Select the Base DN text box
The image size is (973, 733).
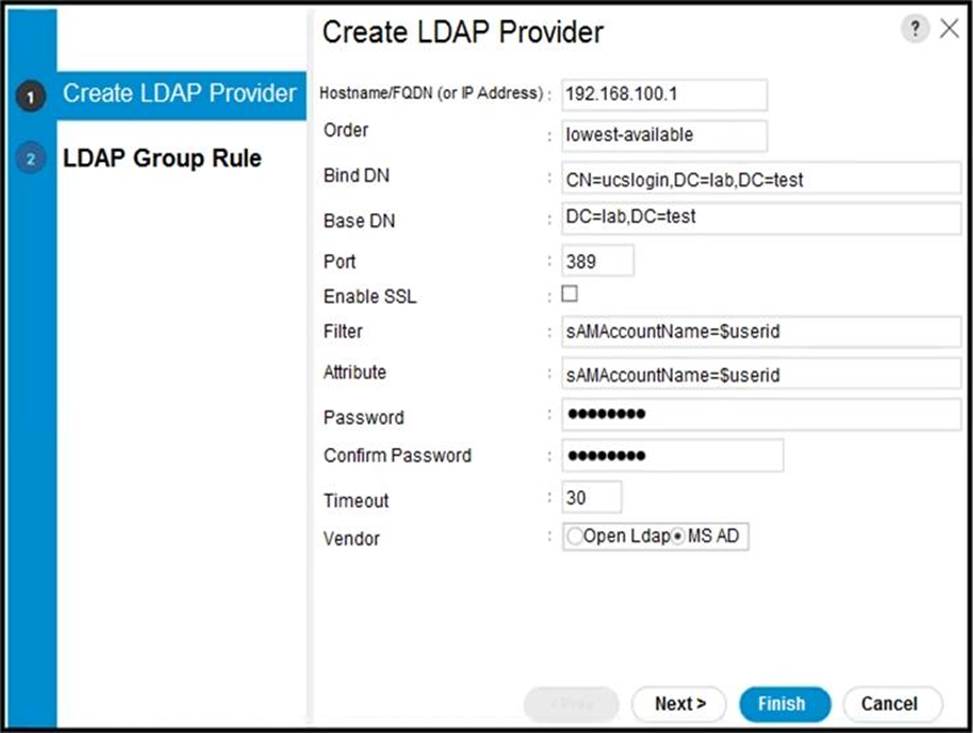[x=760, y=217]
